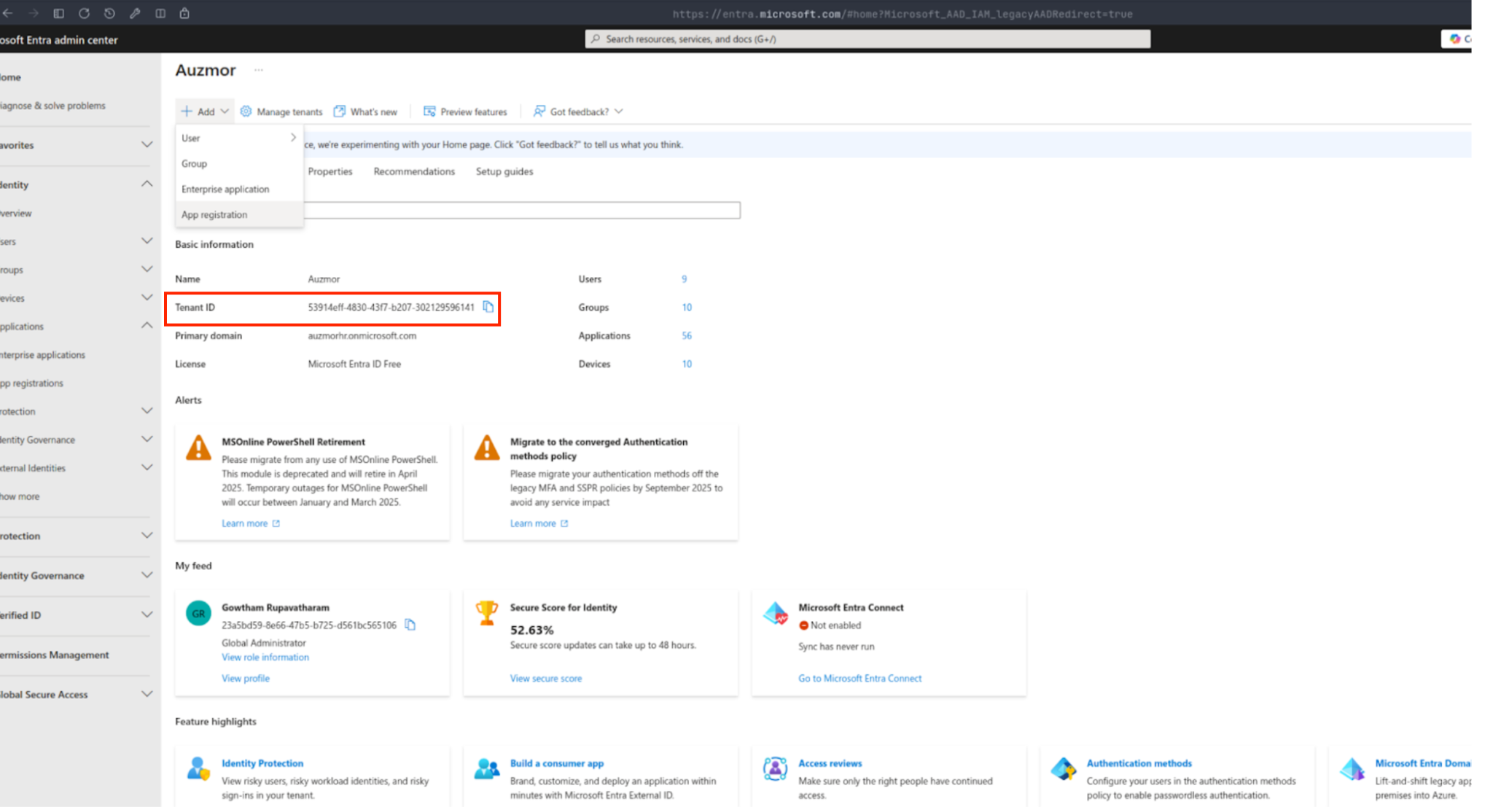
Task: Click the Secure Score trophy icon
Action: pyautogui.click(x=486, y=612)
